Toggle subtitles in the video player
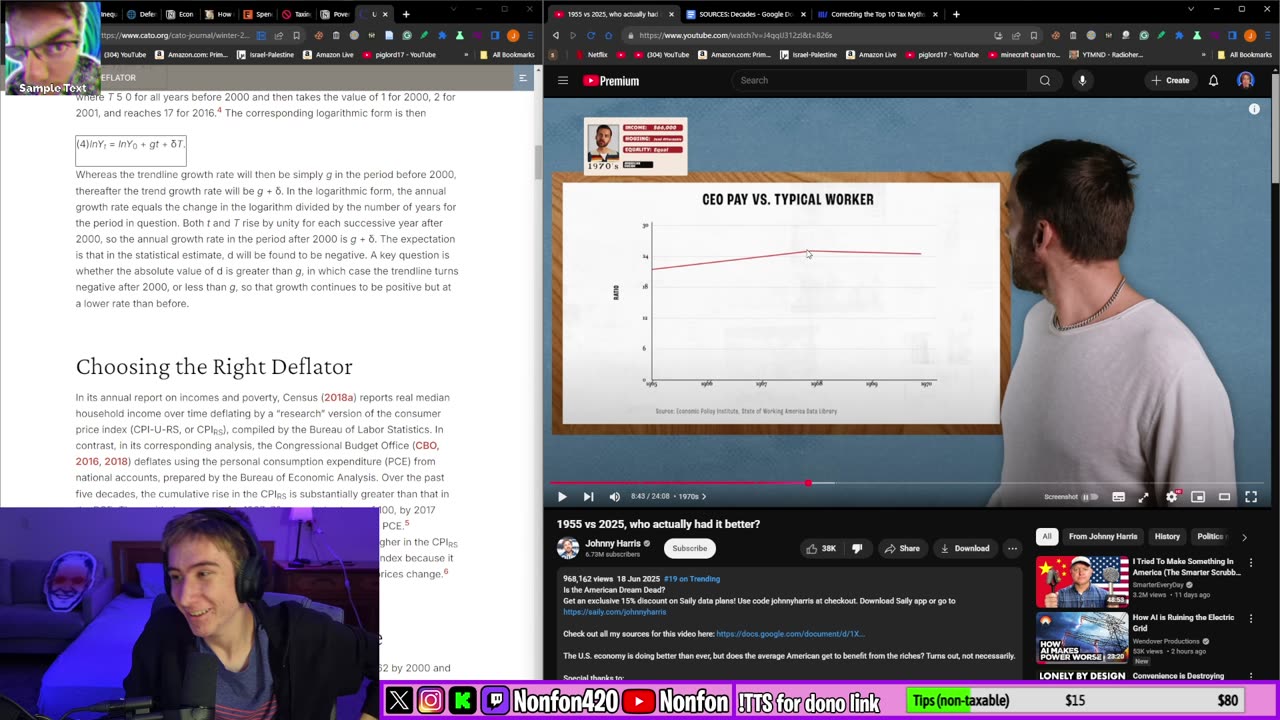 click(1118, 497)
